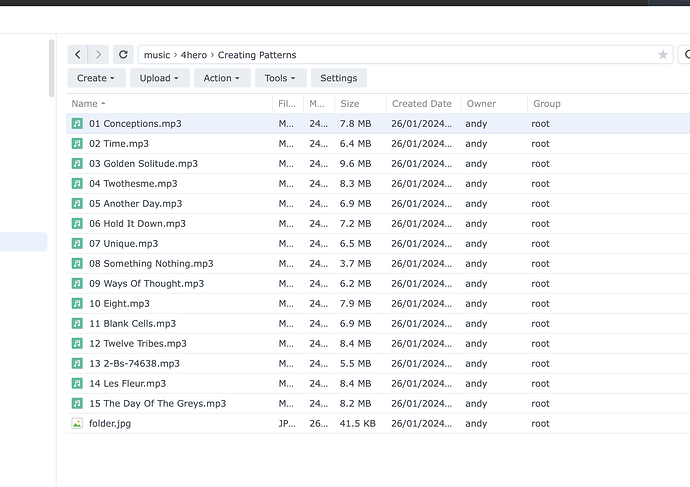Image resolution: width=690 pixels, height=487 pixels.
Task: Sort by Group column header
Action: (547, 104)
